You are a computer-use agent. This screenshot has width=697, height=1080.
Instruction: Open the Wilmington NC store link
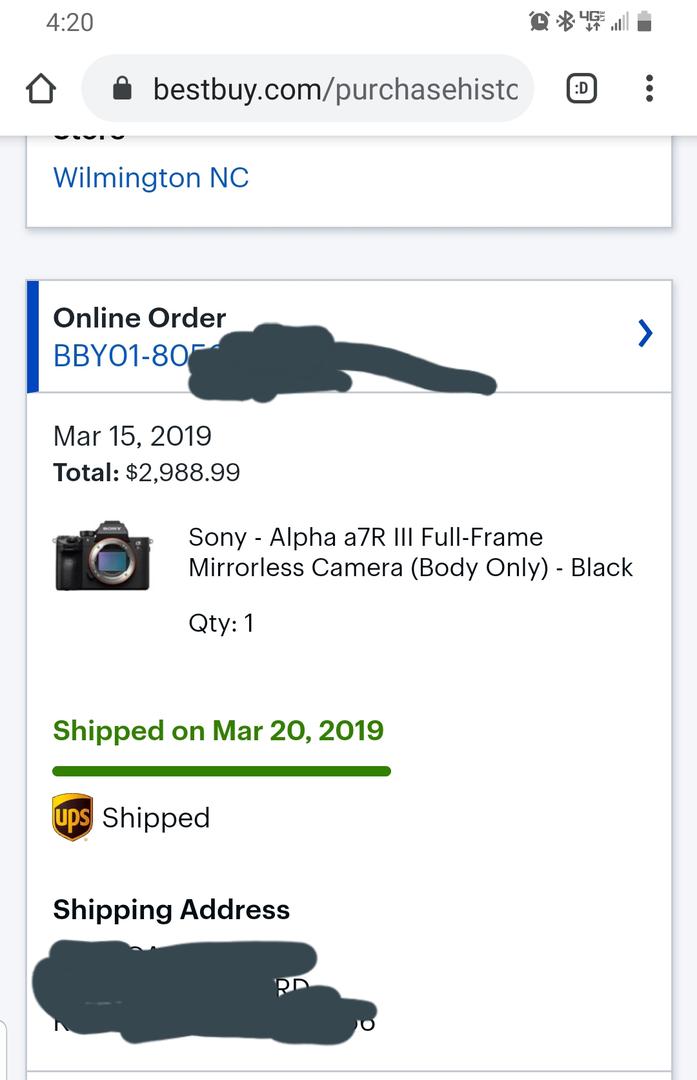click(x=151, y=178)
